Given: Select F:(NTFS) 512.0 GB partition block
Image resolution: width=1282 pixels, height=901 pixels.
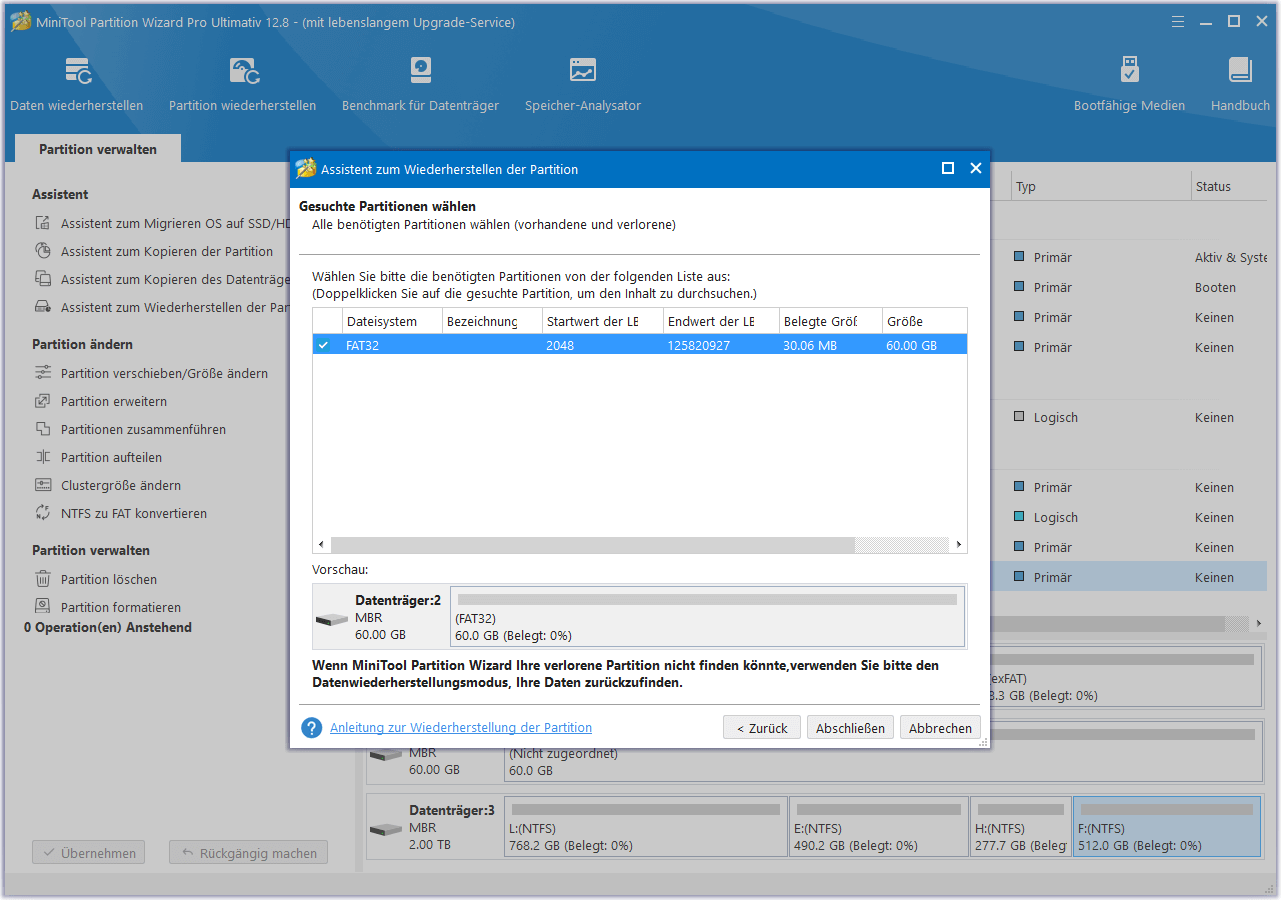Looking at the screenshot, I should [x=1167, y=826].
